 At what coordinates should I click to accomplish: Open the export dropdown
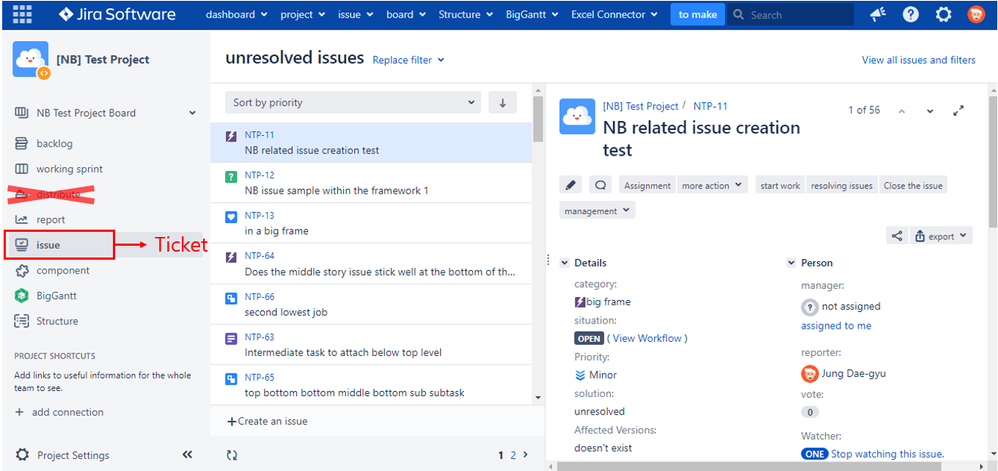[941, 236]
